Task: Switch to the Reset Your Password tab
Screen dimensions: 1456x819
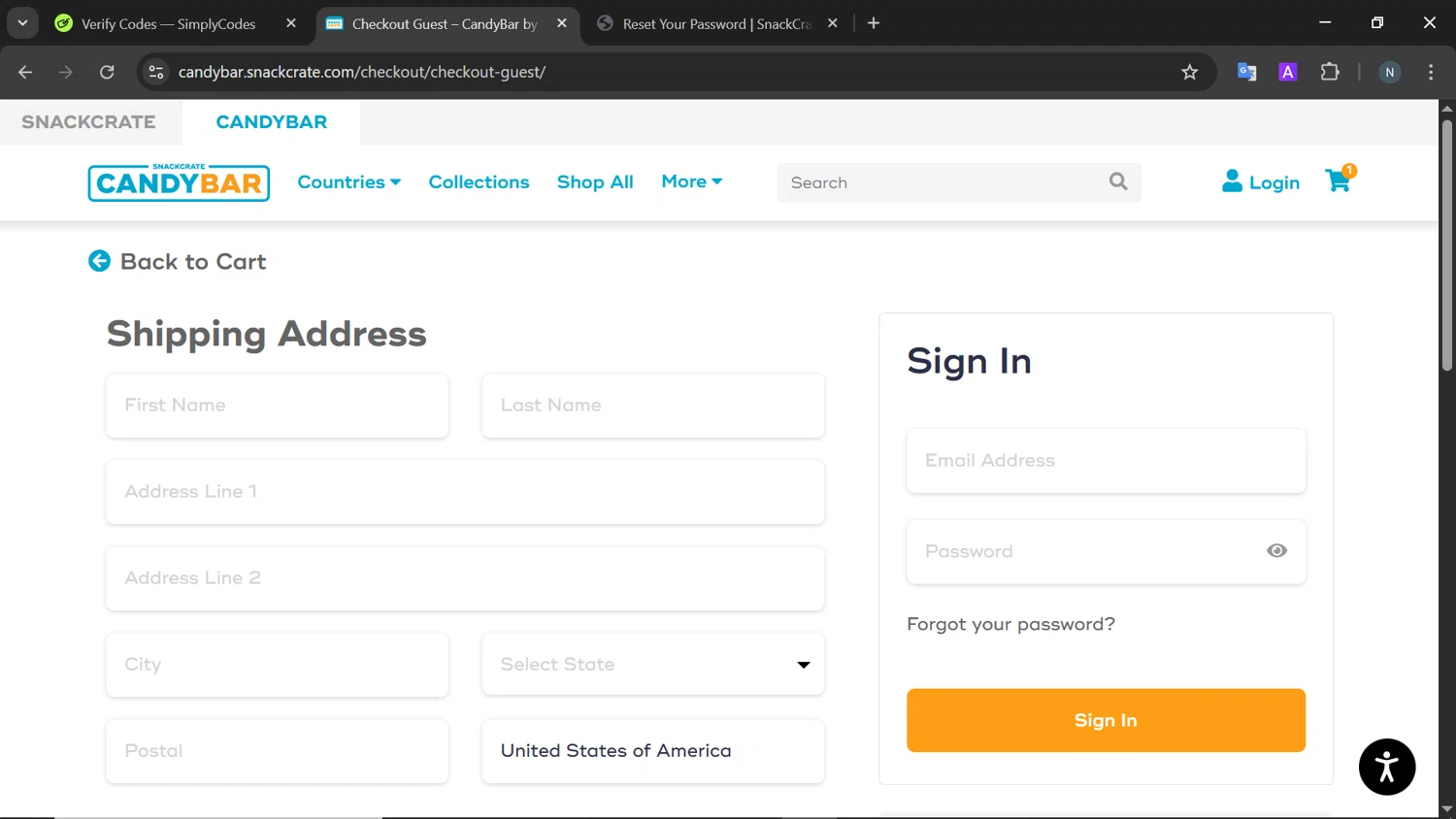Action: (x=716, y=23)
